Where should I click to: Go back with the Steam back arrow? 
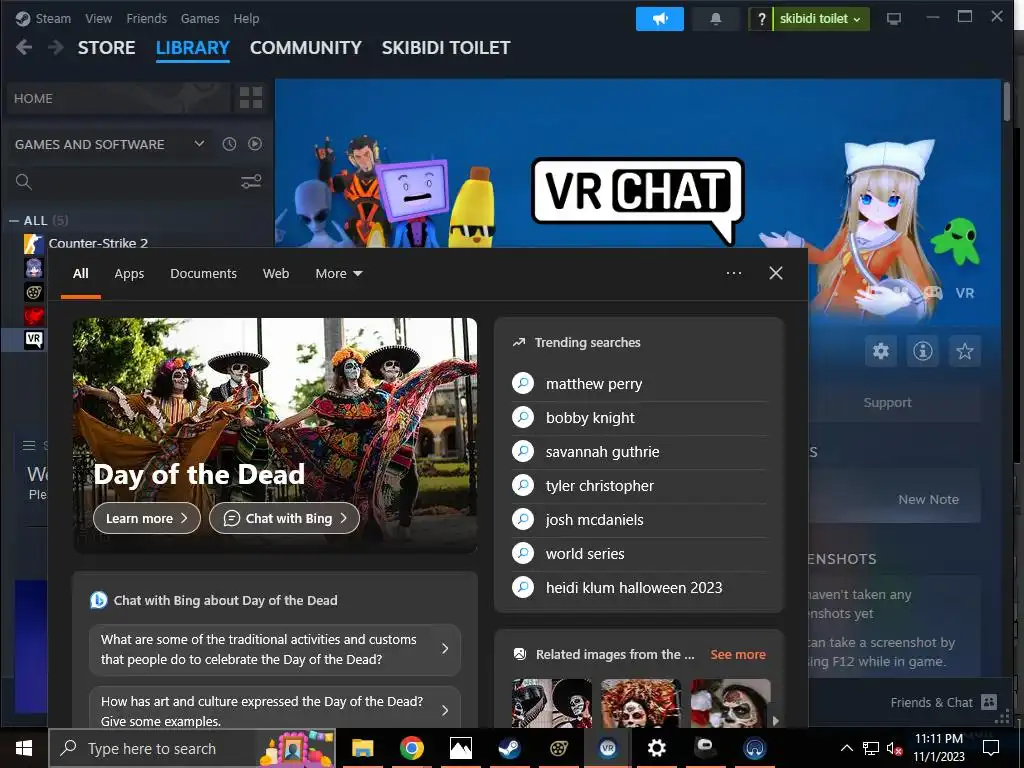24,47
